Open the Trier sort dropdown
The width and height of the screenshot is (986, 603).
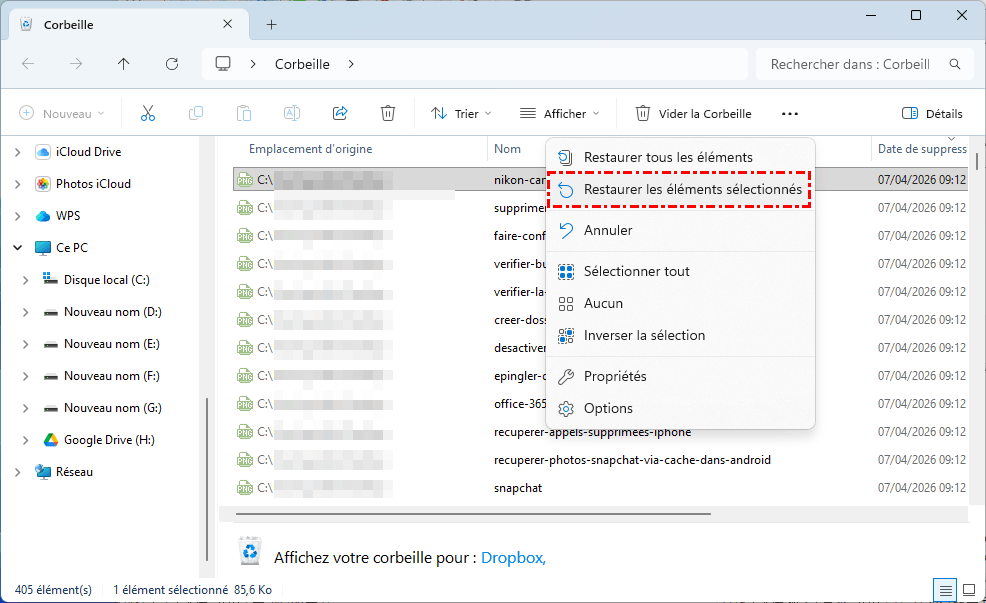[x=461, y=114]
